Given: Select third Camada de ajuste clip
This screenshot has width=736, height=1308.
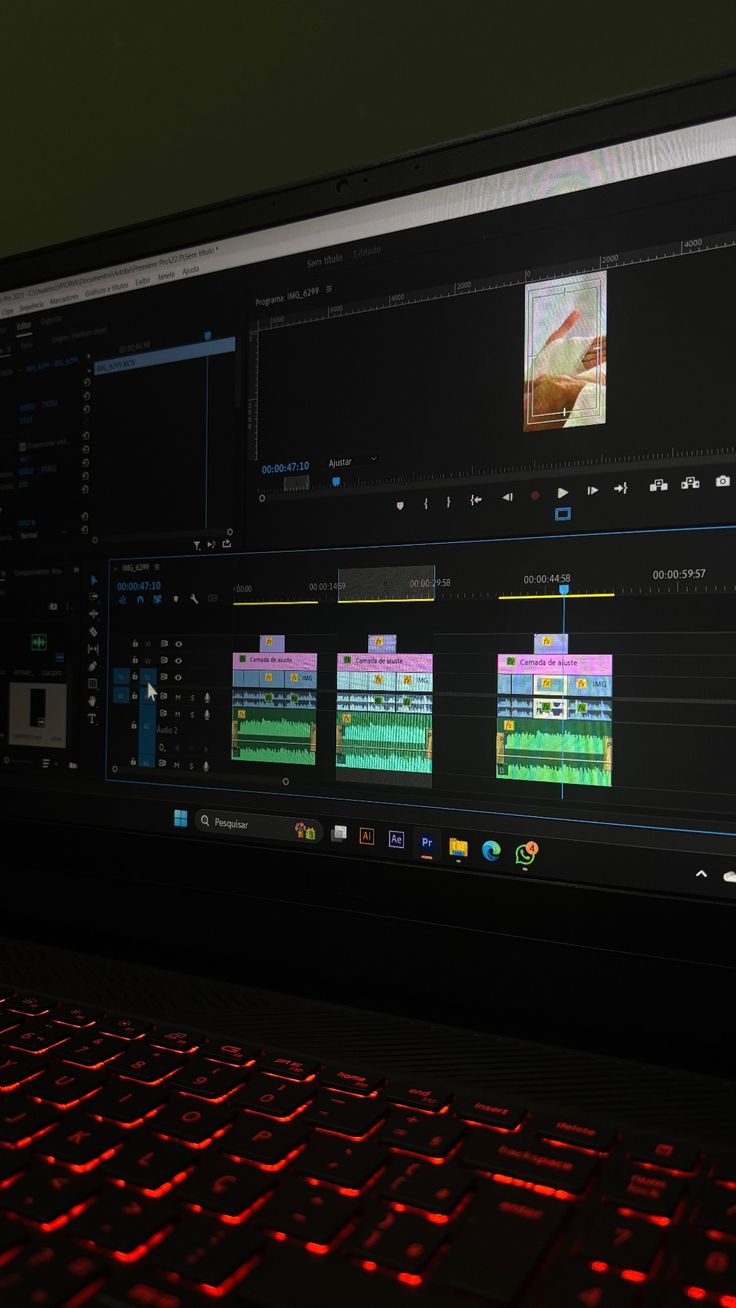Looking at the screenshot, I should tap(554, 663).
